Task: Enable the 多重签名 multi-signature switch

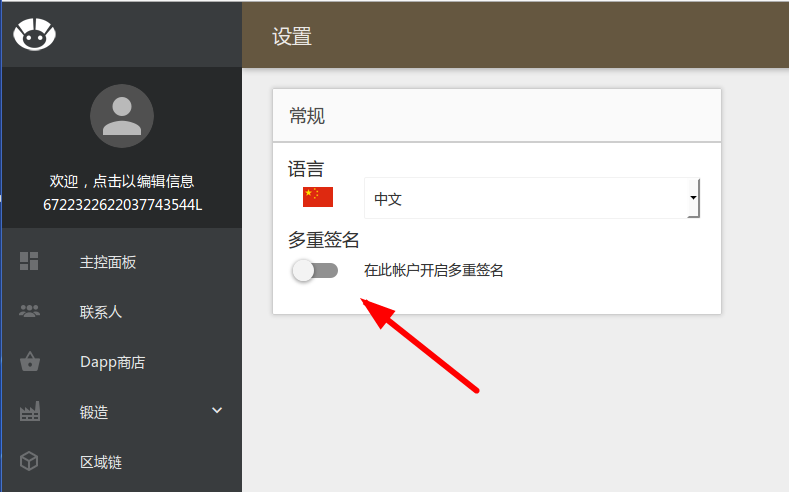Action: point(315,270)
